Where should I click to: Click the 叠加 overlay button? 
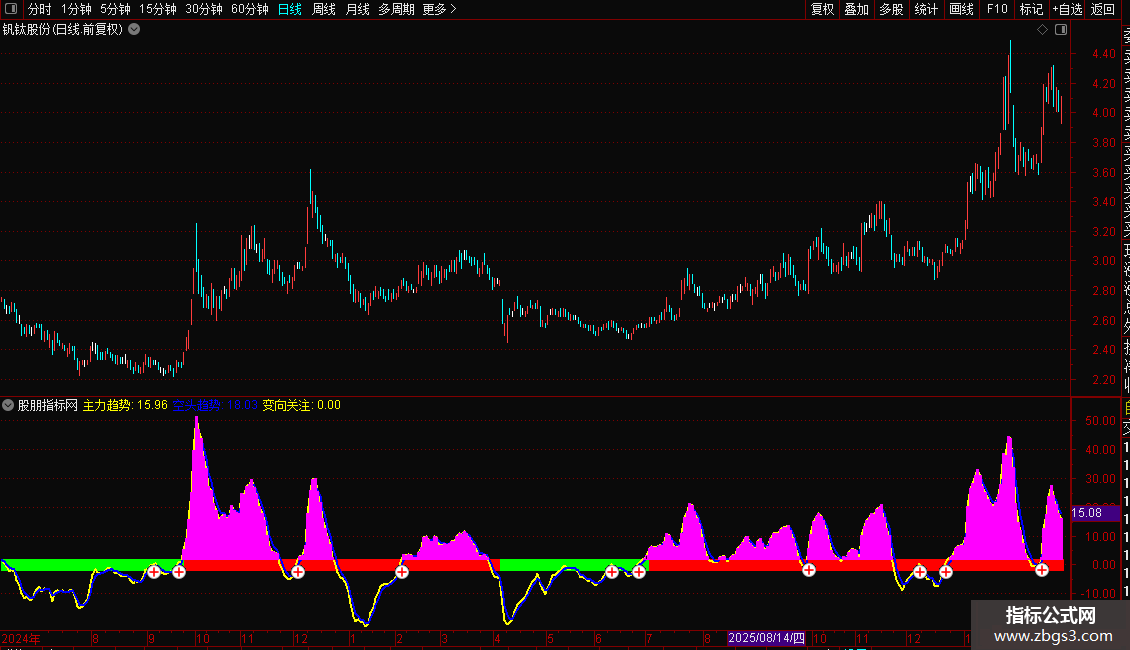click(x=857, y=9)
